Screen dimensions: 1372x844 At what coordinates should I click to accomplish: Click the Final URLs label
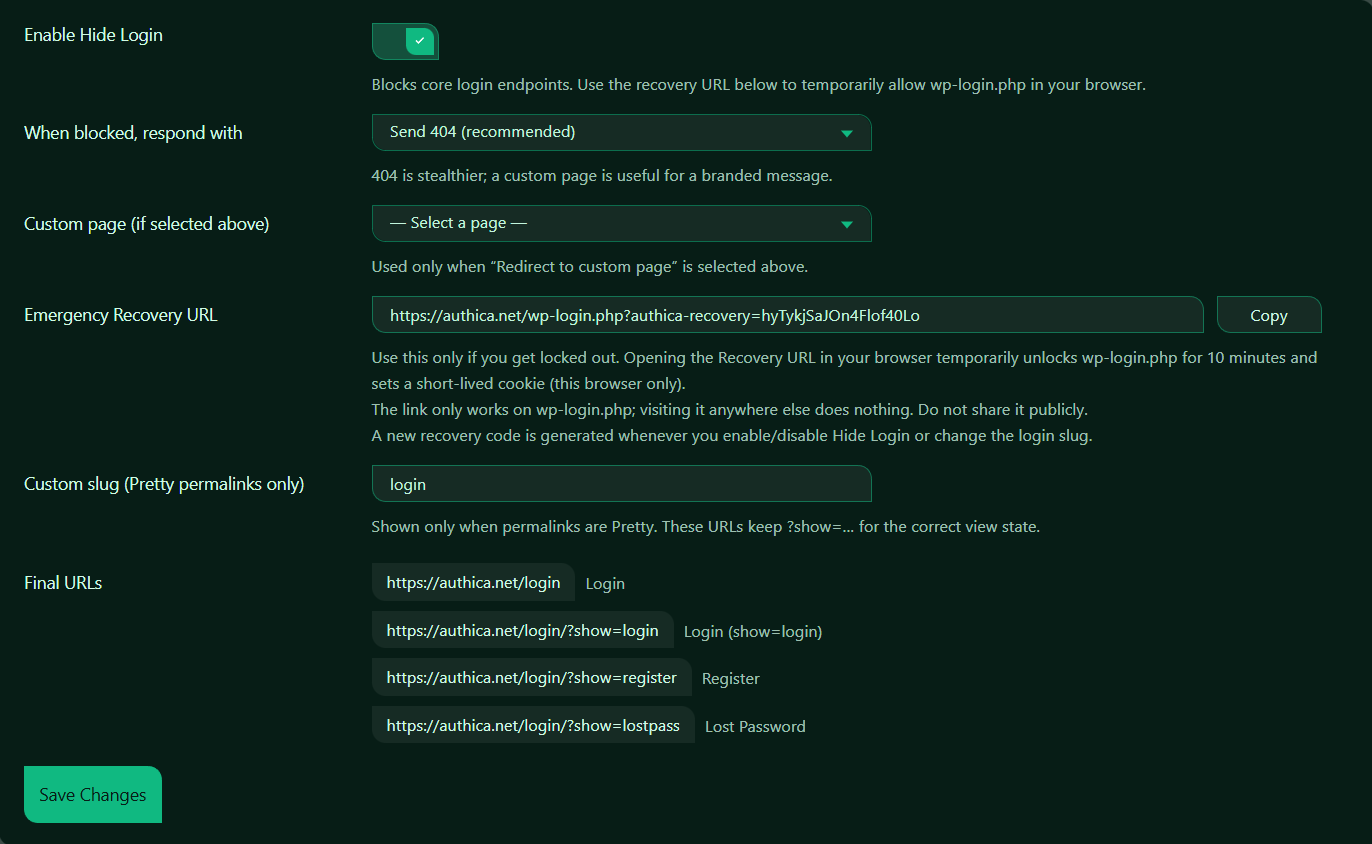(63, 583)
